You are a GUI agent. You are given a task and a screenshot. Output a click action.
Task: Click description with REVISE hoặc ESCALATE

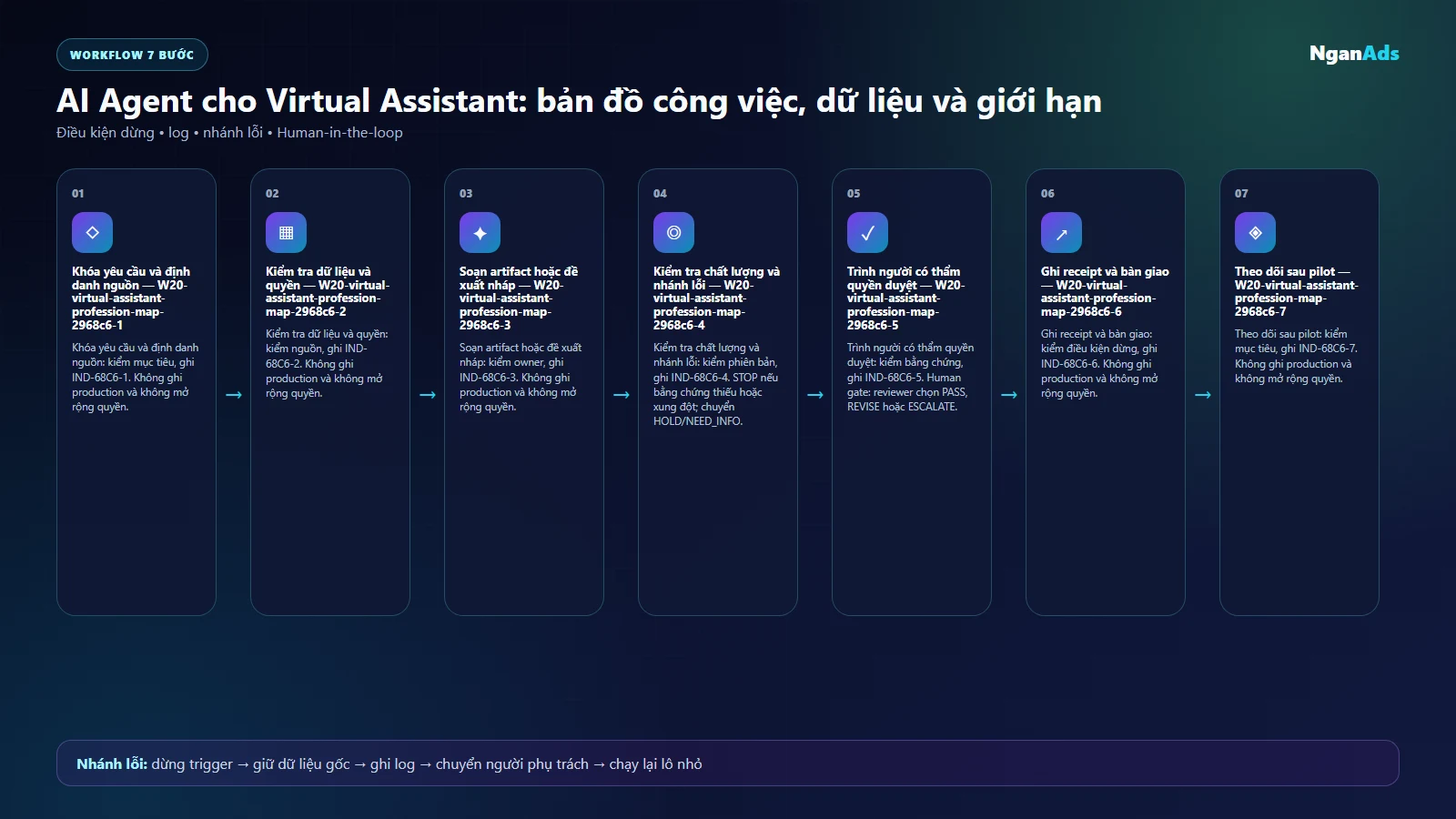(910, 378)
